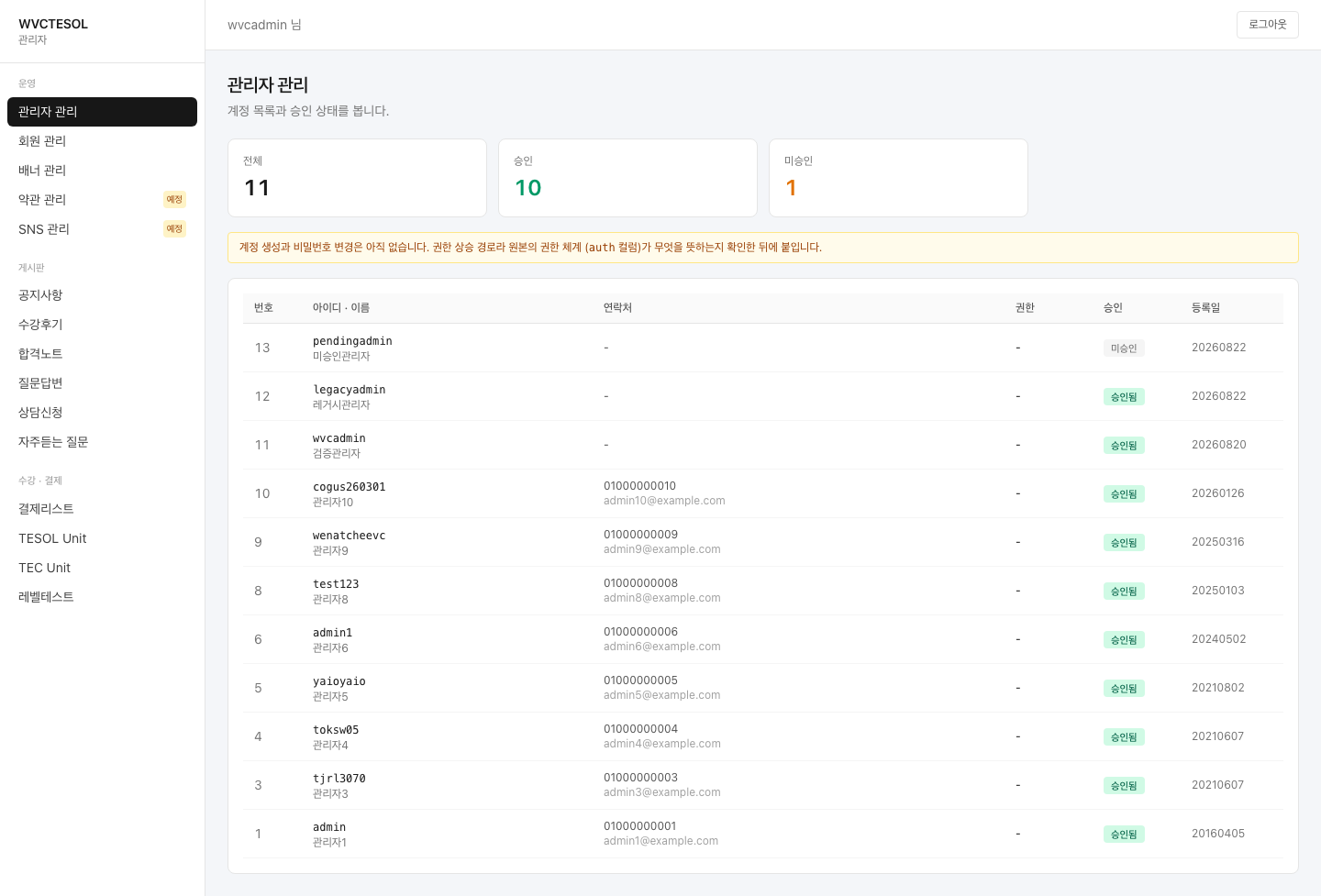Click phone number 01000000004
1321x896 pixels.
coord(640,729)
